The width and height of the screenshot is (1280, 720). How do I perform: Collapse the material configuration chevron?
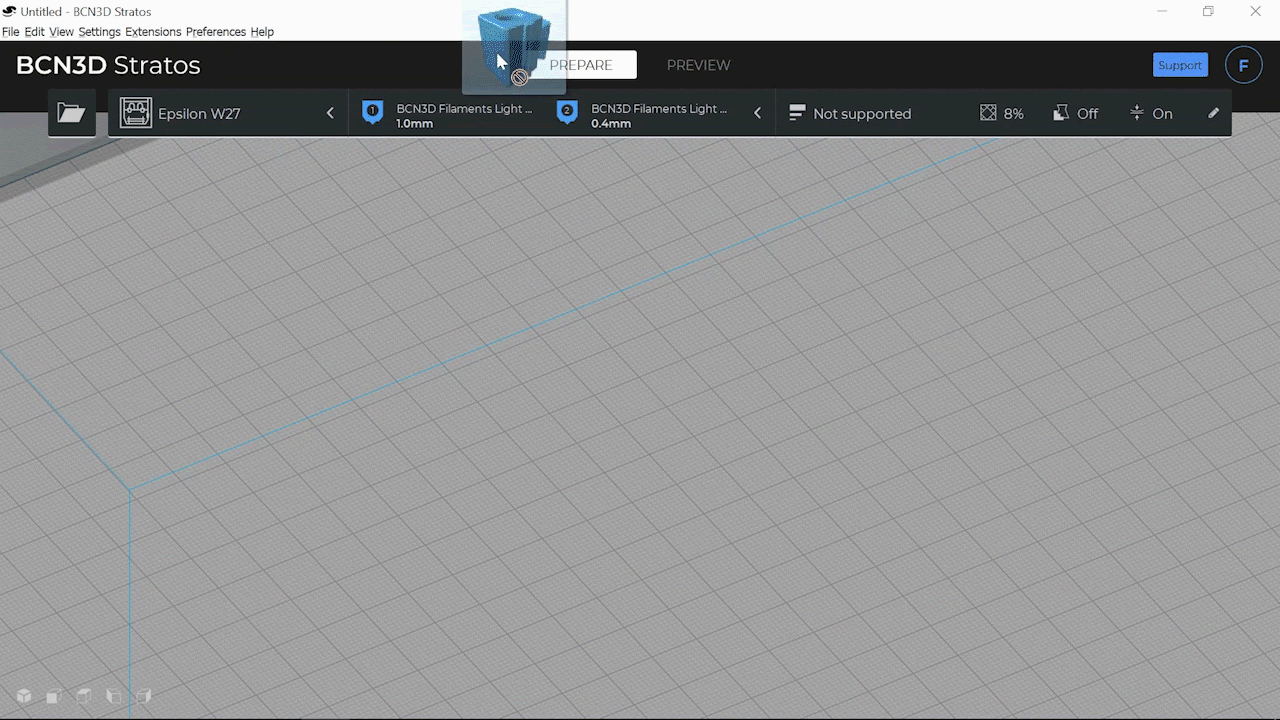click(x=757, y=113)
